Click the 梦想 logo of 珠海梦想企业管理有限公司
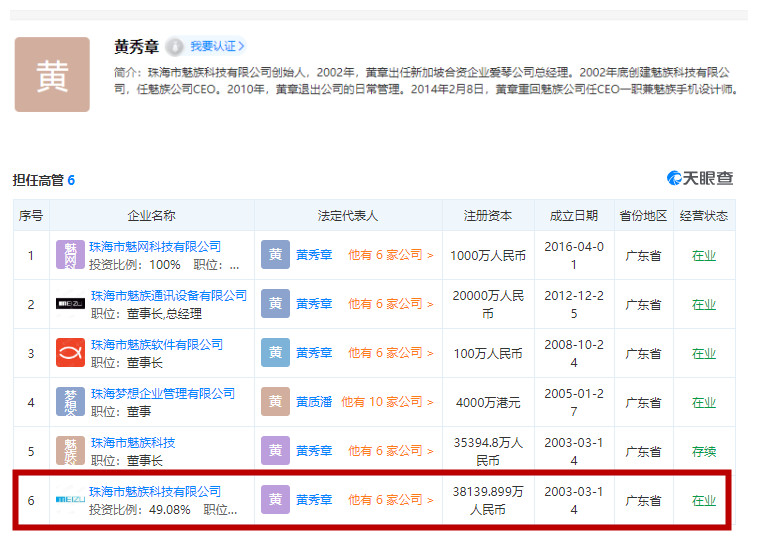The height and width of the screenshot is (551, 758). tap(70, 402)
